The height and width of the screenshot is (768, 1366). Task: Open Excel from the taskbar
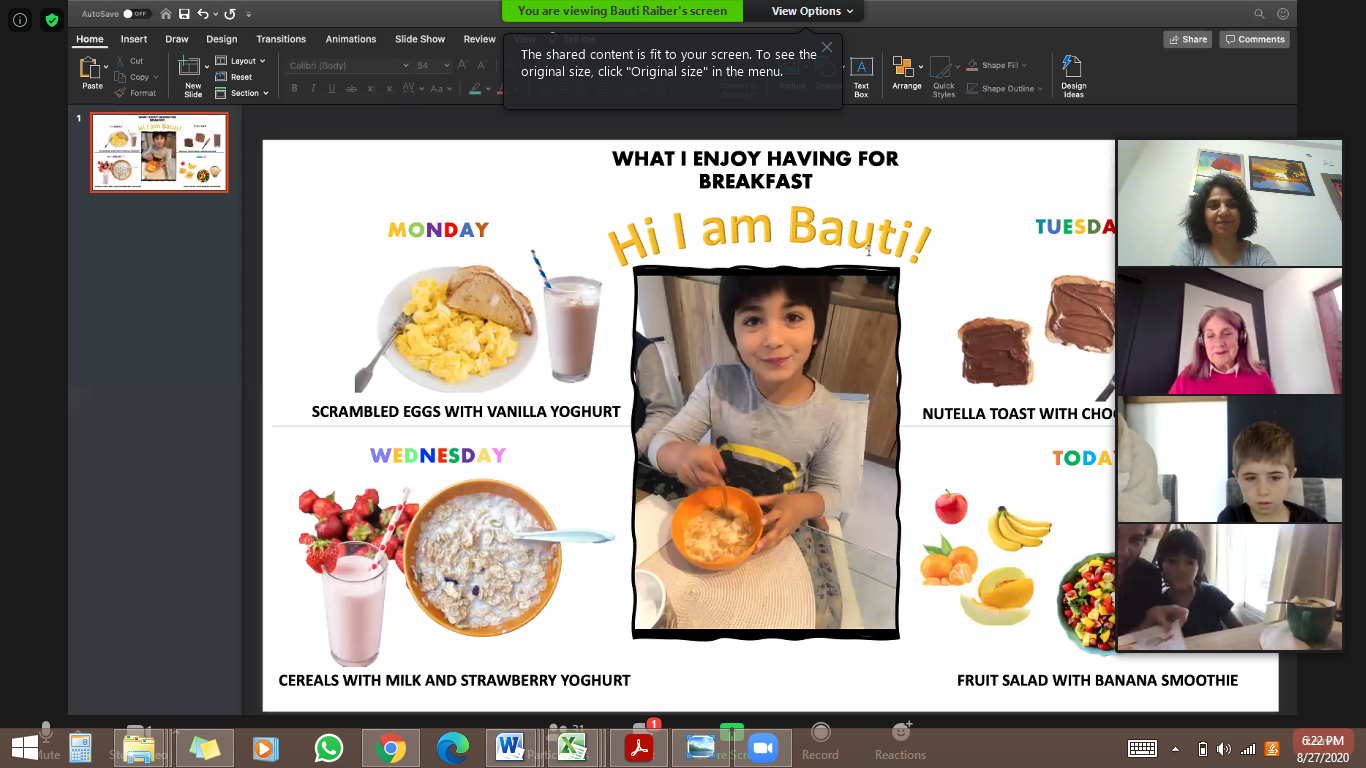pyautogui.click(x=572, y=748)
